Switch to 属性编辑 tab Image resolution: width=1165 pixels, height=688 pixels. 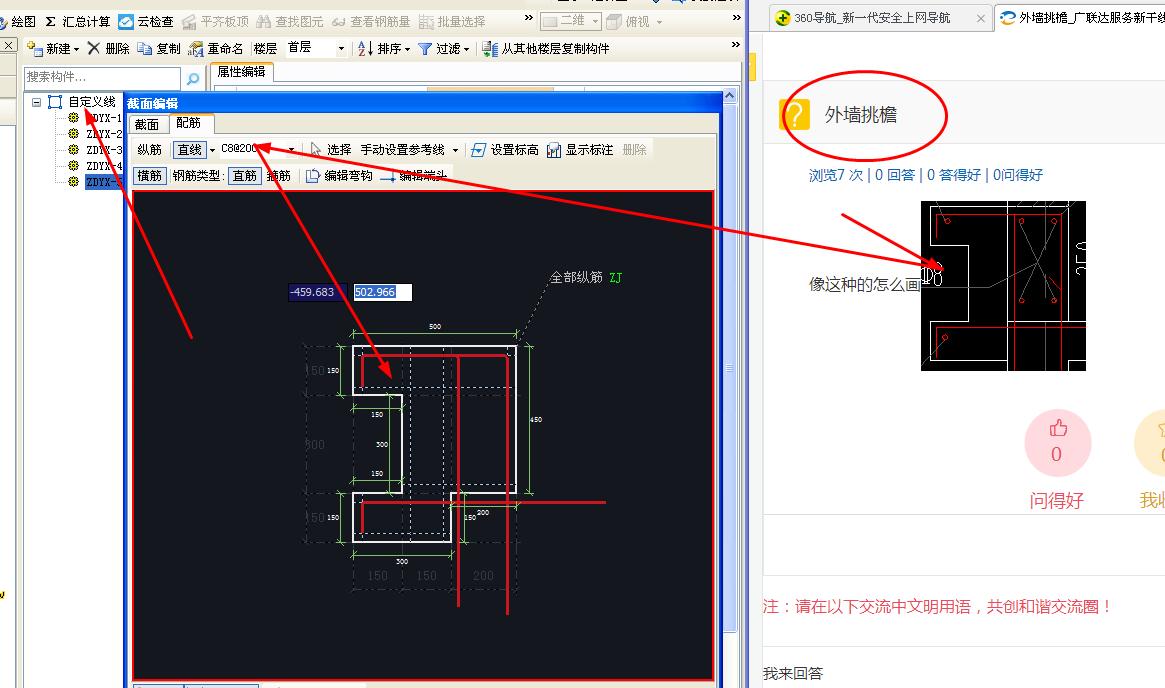[x=241, y=72]
